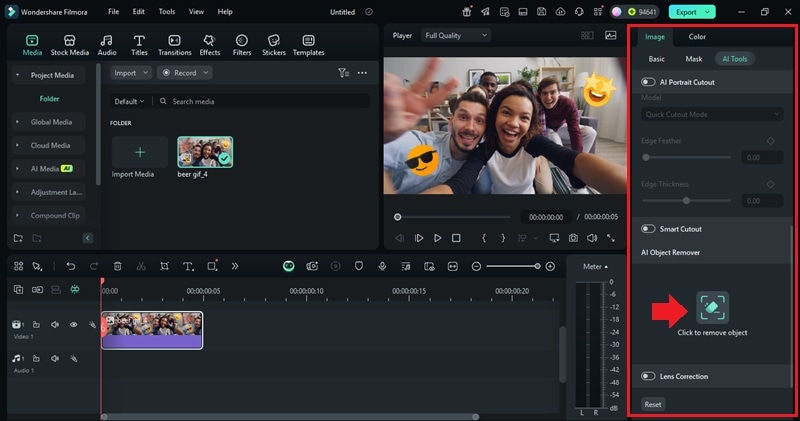Open the Titles panel
The height and width of the screenshot is (421, 800).
[139, 45]
